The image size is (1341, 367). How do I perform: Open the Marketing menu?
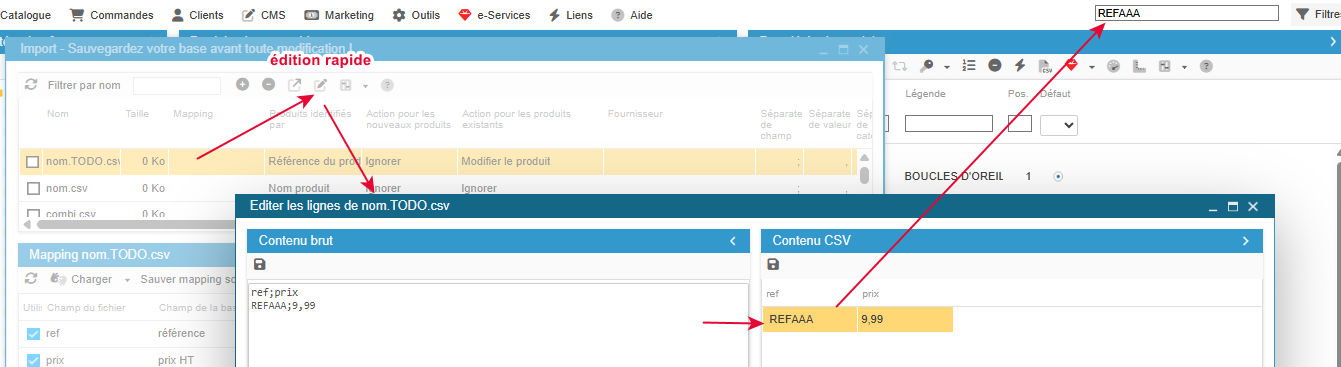(x=339, y=15)
